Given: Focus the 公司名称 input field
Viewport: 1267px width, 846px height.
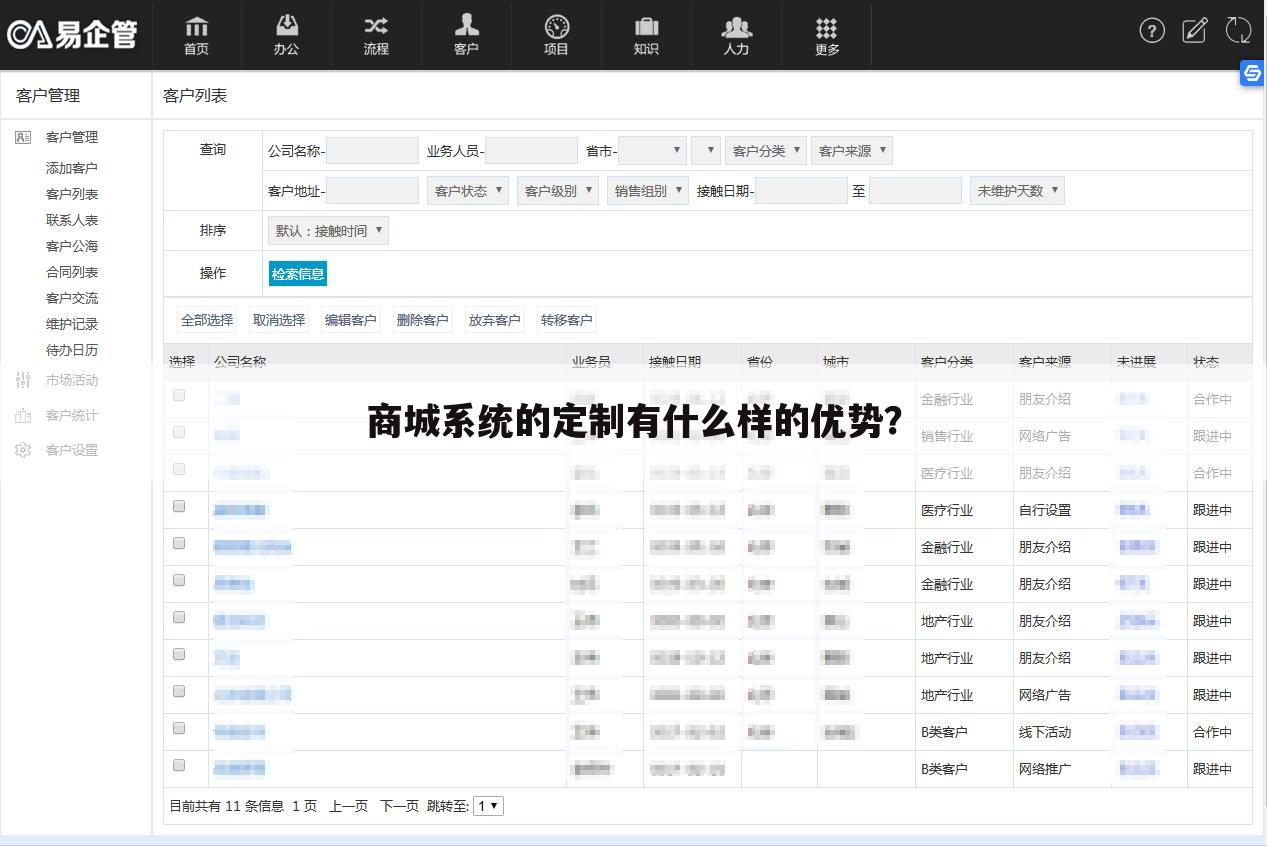Looking at the screenshot, I should 372,151.
